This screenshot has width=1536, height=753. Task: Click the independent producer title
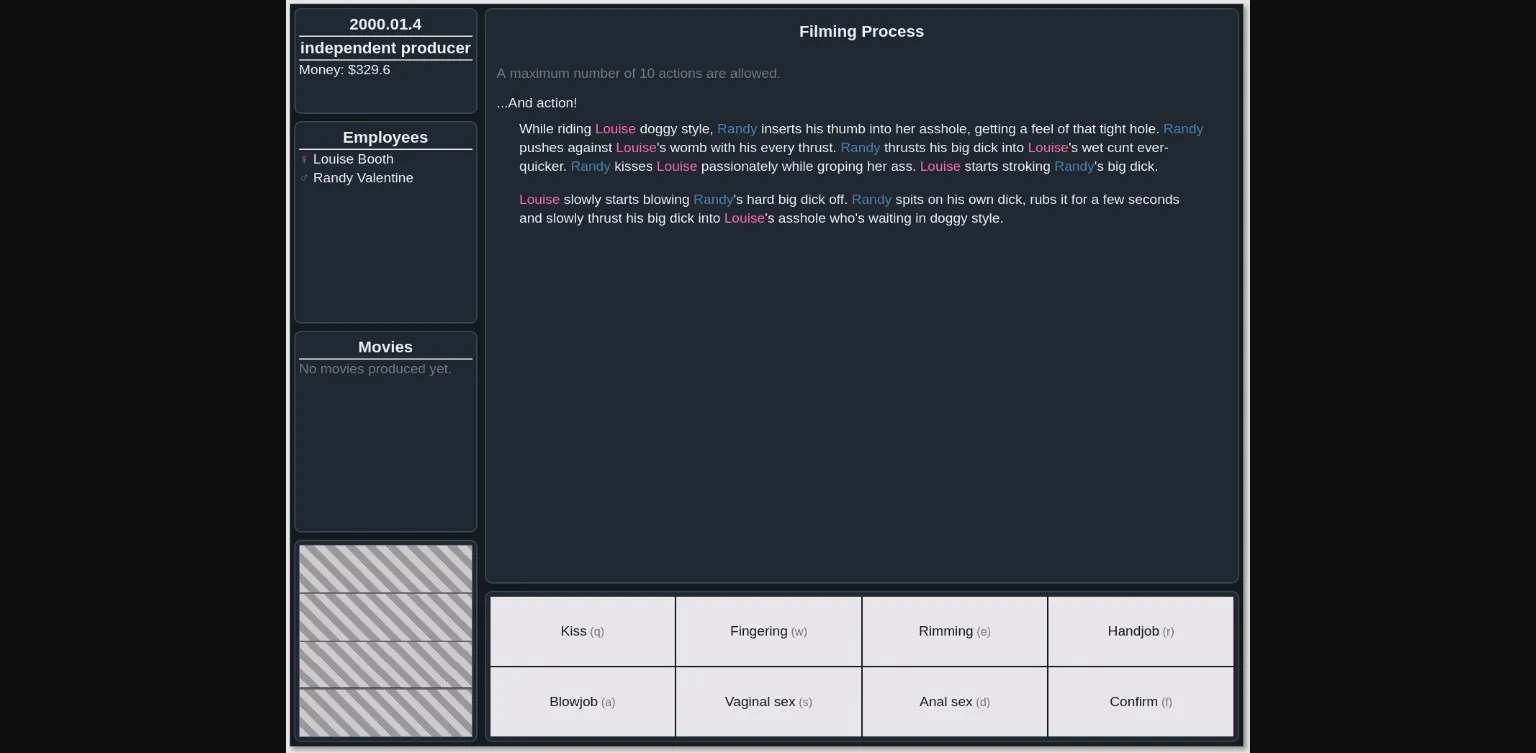tap(385, 47)
